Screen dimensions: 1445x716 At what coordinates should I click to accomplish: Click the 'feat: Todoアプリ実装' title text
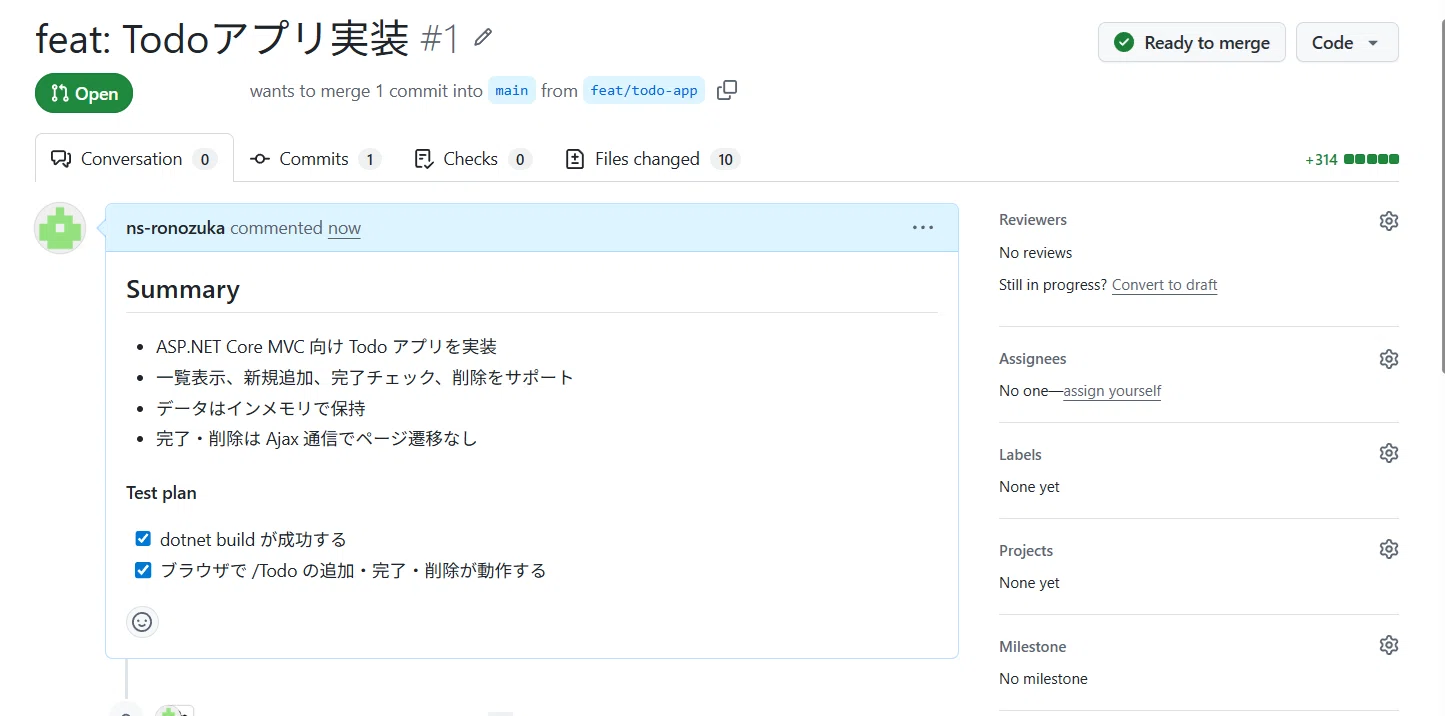(223, 40)
